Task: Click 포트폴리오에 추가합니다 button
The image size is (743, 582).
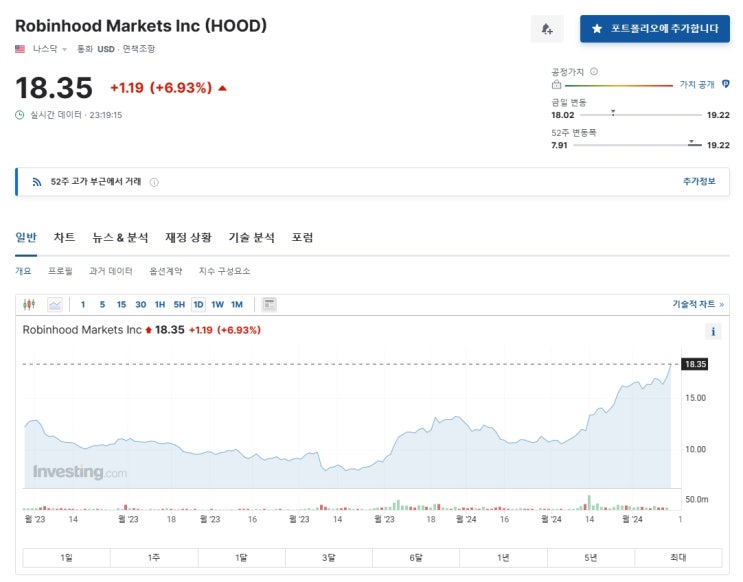Action: 655,29
